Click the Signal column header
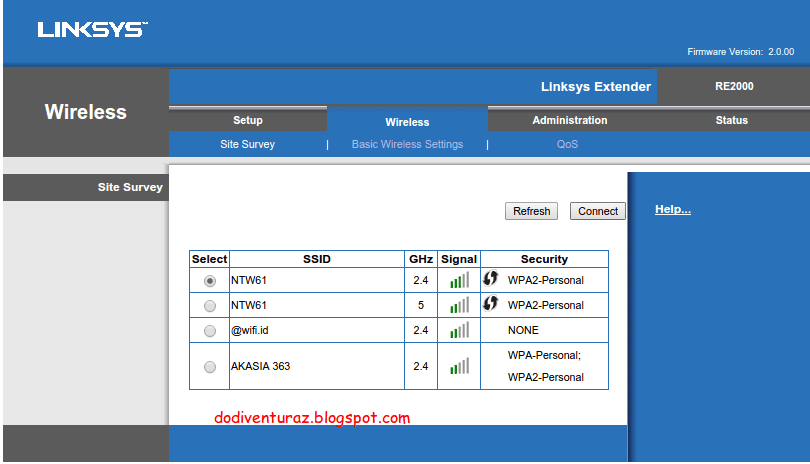Viewport: 810px width, 464px height. tap(459, 259)
